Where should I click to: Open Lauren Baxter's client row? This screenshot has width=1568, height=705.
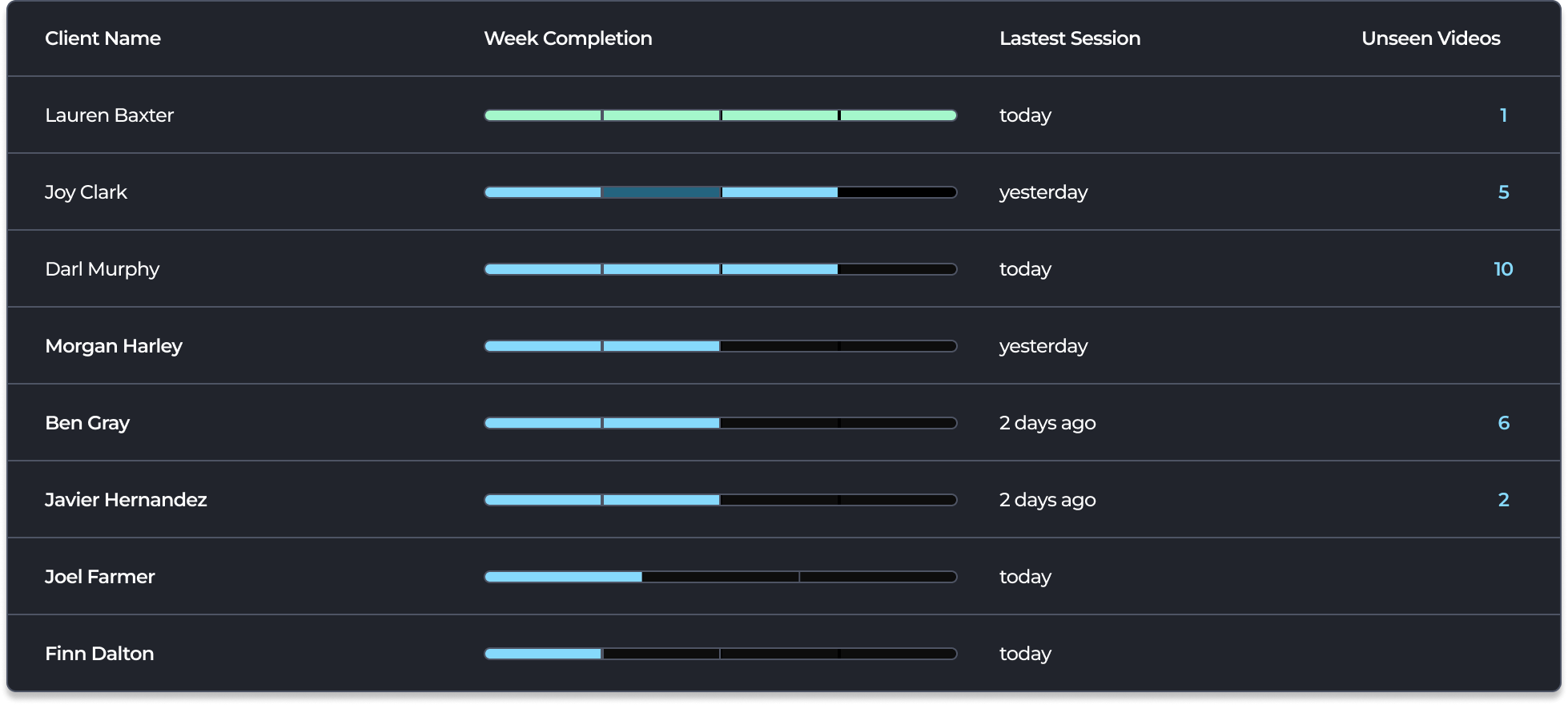pyautogui.click(x=784, y=115)
